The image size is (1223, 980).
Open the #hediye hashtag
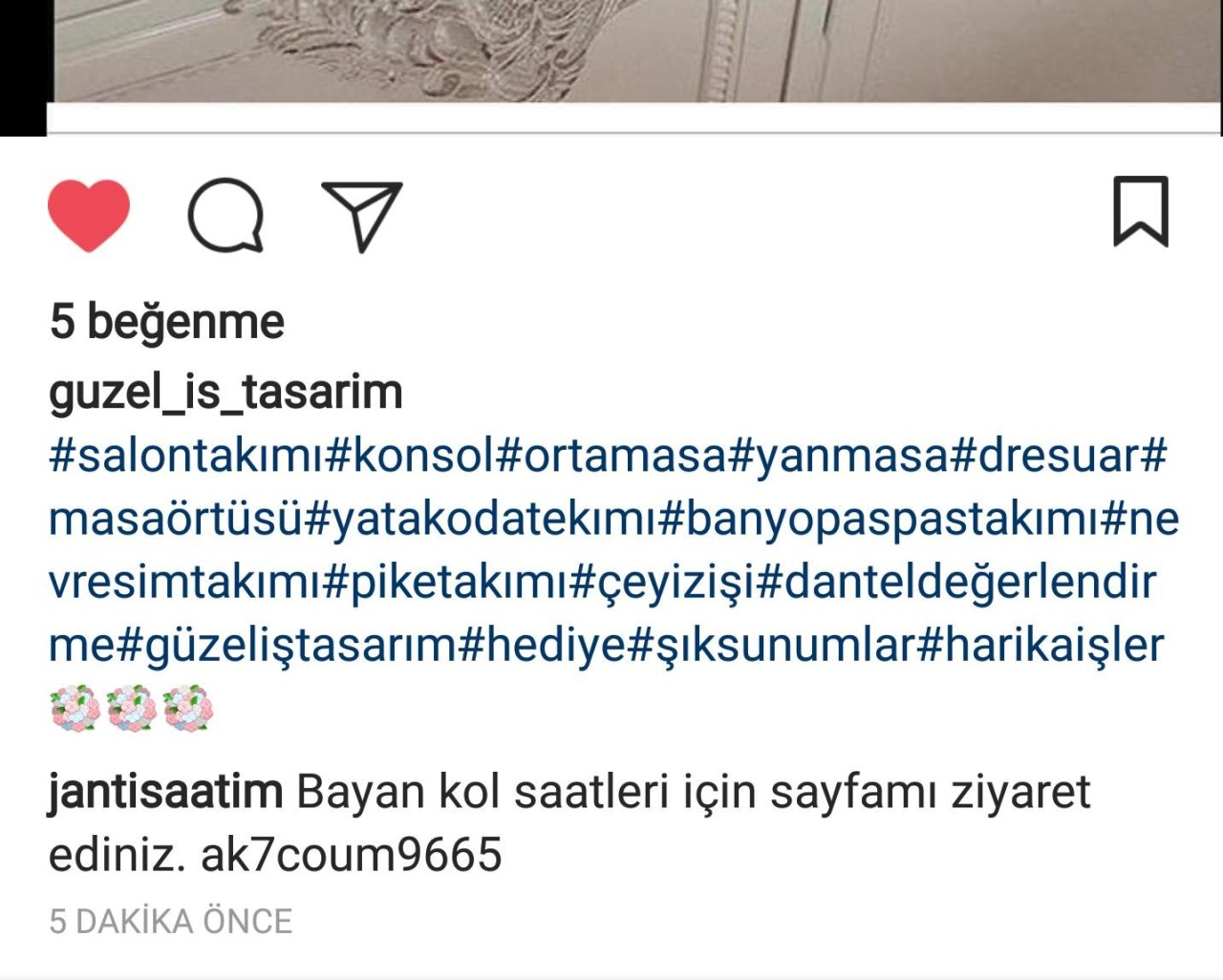(x=542, y=647)
